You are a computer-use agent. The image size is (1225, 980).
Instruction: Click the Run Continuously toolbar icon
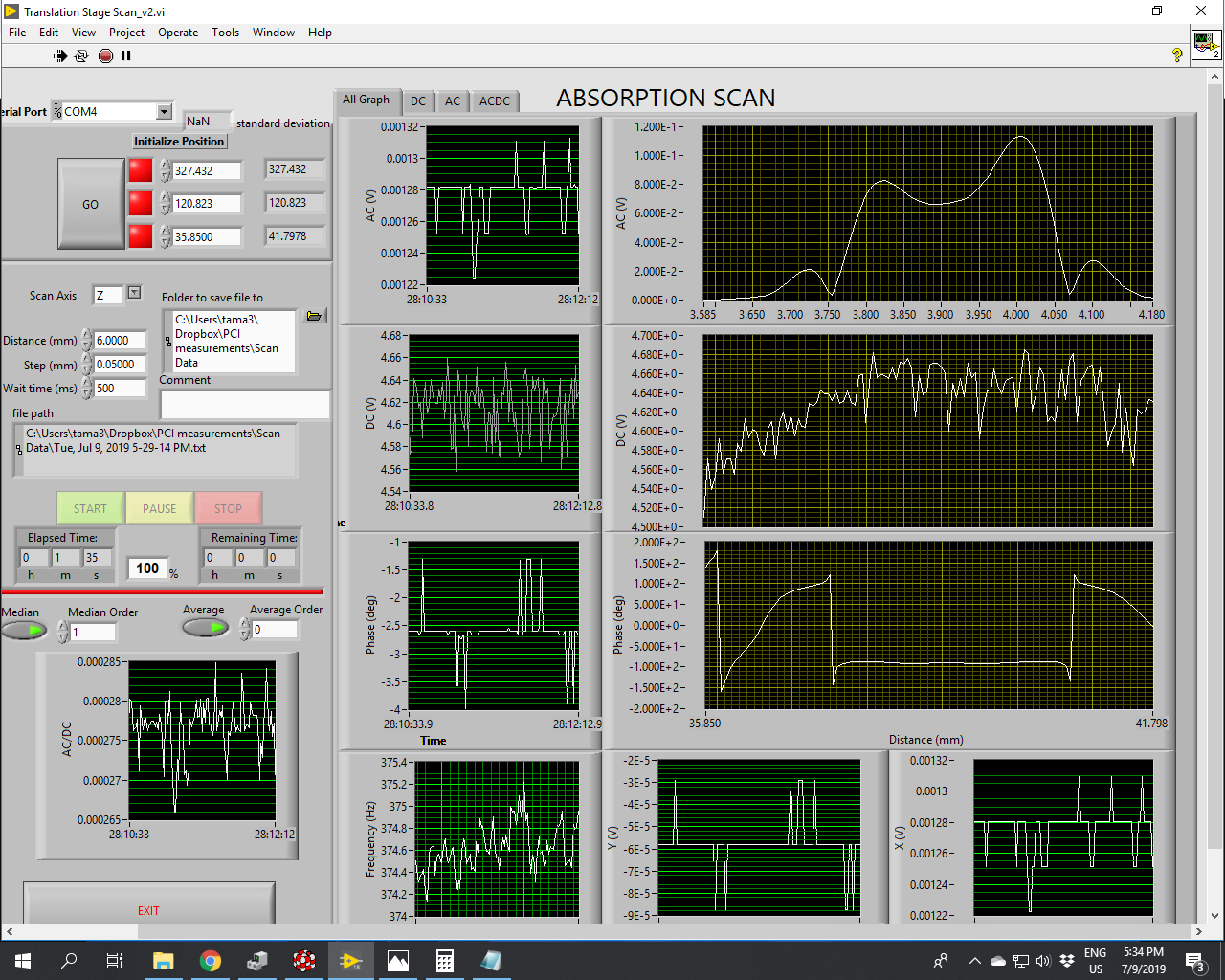coord(81,56)
